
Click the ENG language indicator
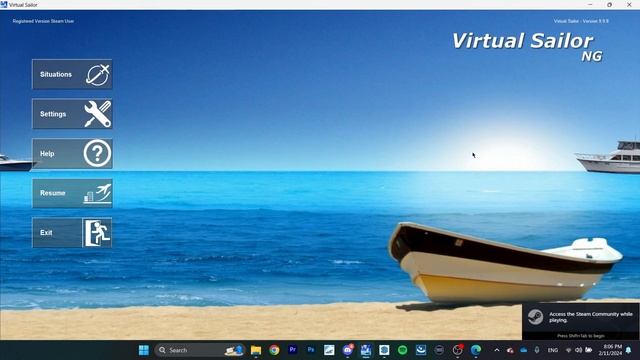[x=553, y=350]
